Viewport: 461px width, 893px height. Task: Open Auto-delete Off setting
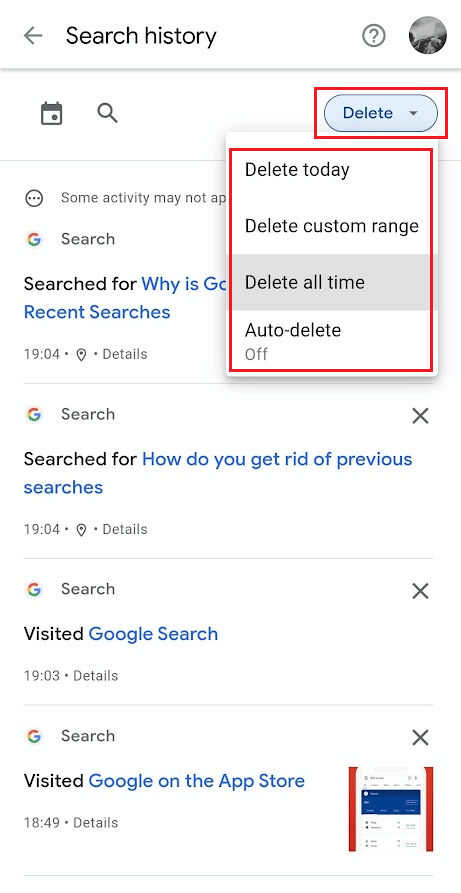(333, 341)
